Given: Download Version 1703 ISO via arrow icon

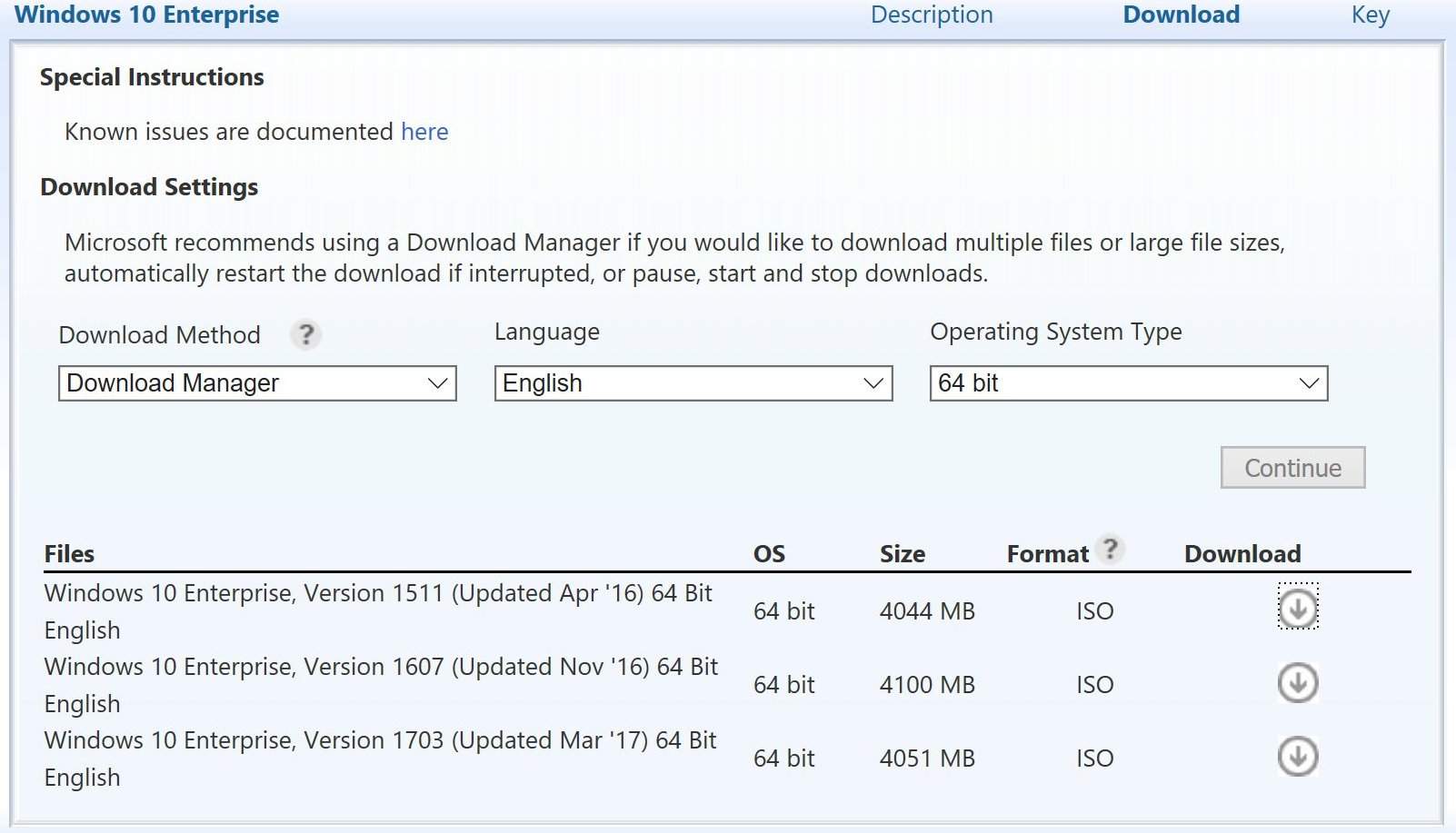Looking at the screenshot, I should tap(1298, 756).
